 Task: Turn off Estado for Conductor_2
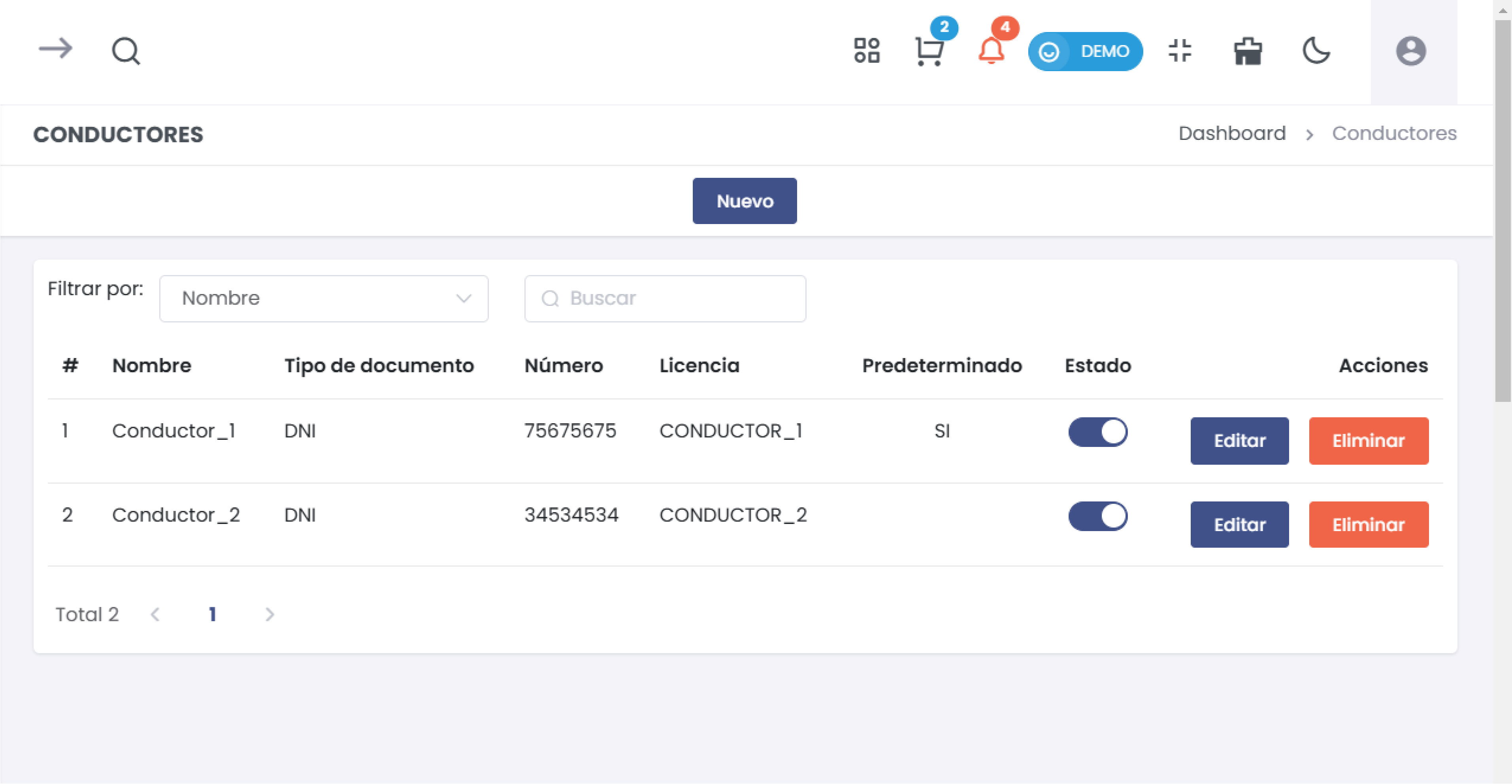pyautogui.click(x=1097, y=516)
